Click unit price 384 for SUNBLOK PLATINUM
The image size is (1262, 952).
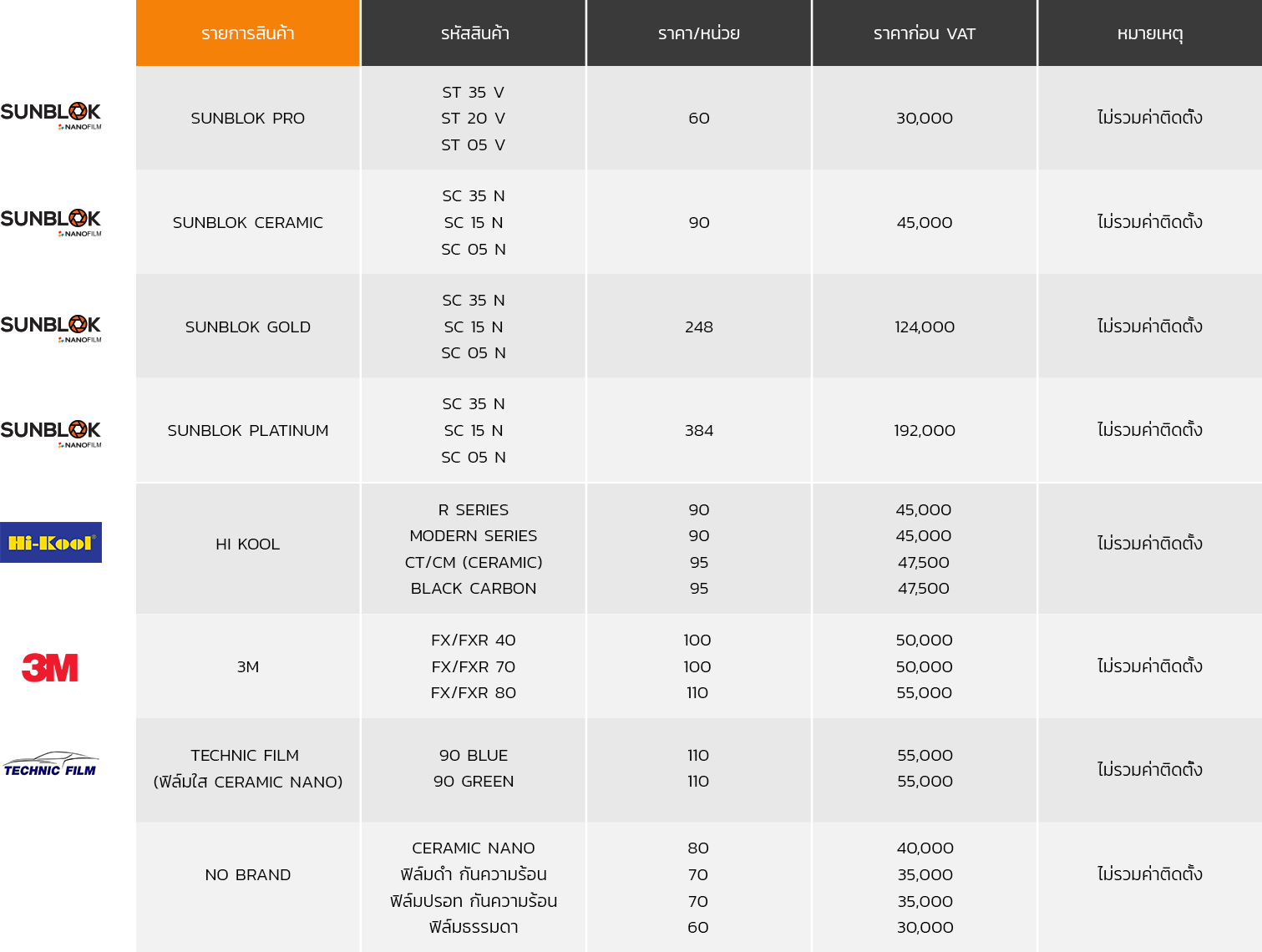coord(699,431)
